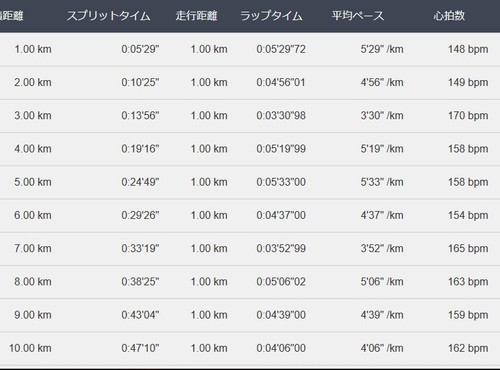Click the 10.00 km distance cell
The image size is (500, 370).
tap(30, 348)
